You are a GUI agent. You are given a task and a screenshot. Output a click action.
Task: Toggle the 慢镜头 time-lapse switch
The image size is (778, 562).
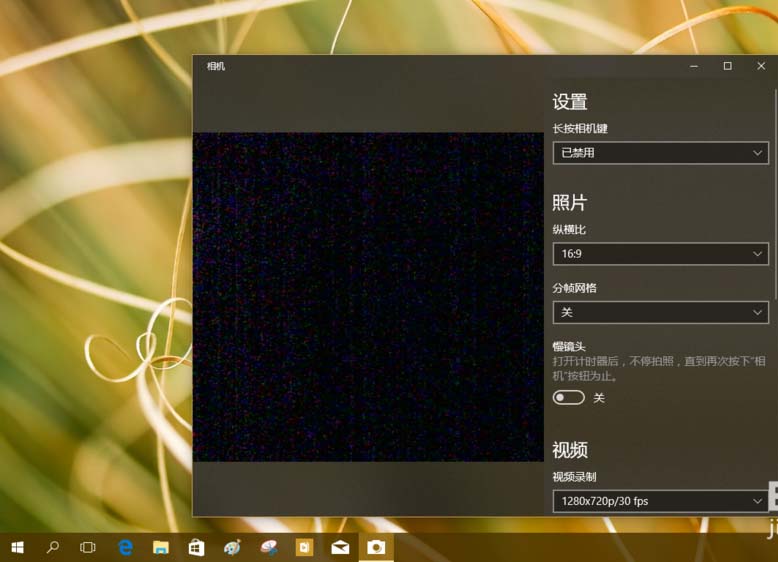(569, 397)
